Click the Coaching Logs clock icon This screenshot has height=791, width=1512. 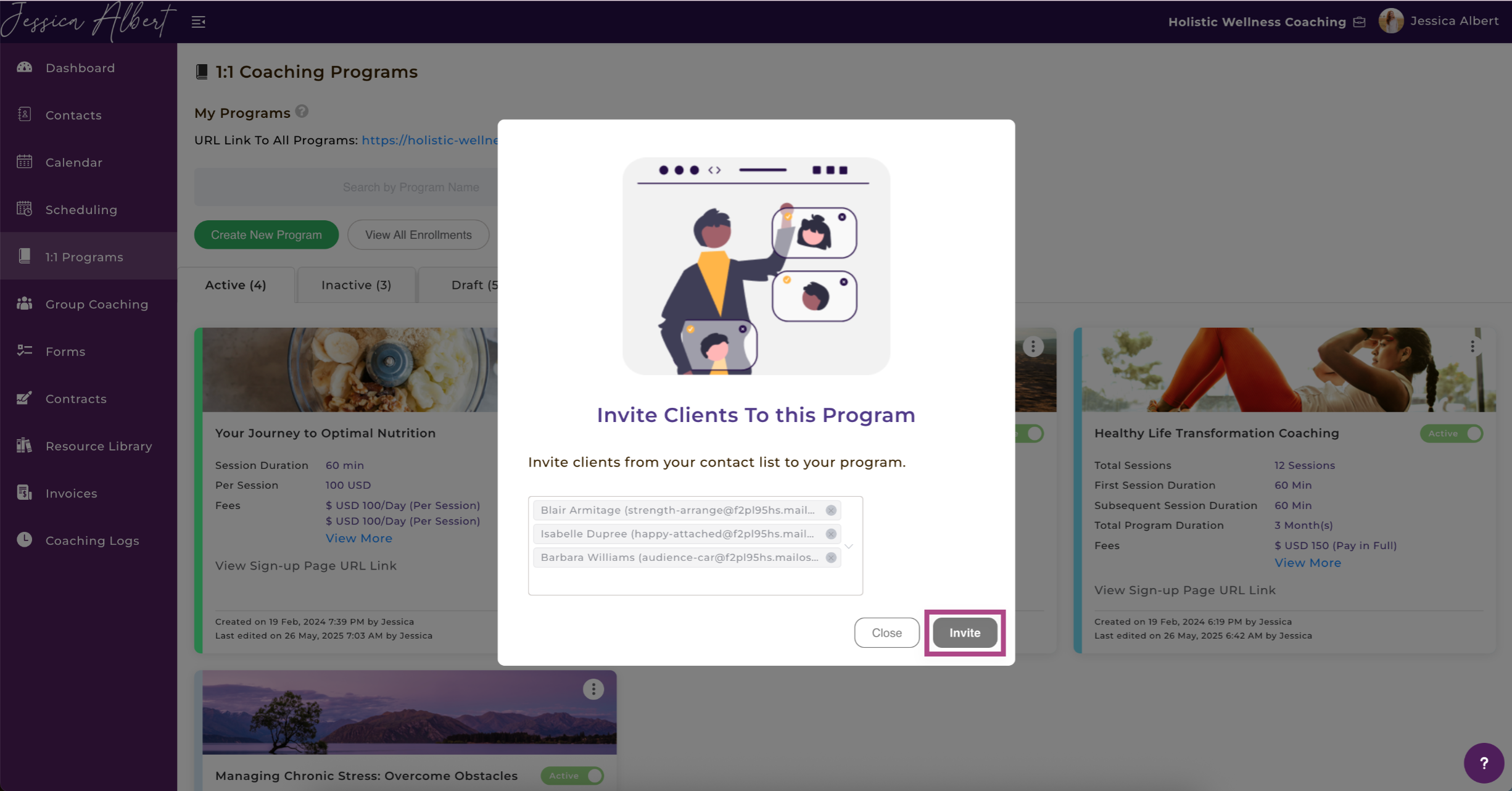[x=25, y=539]
